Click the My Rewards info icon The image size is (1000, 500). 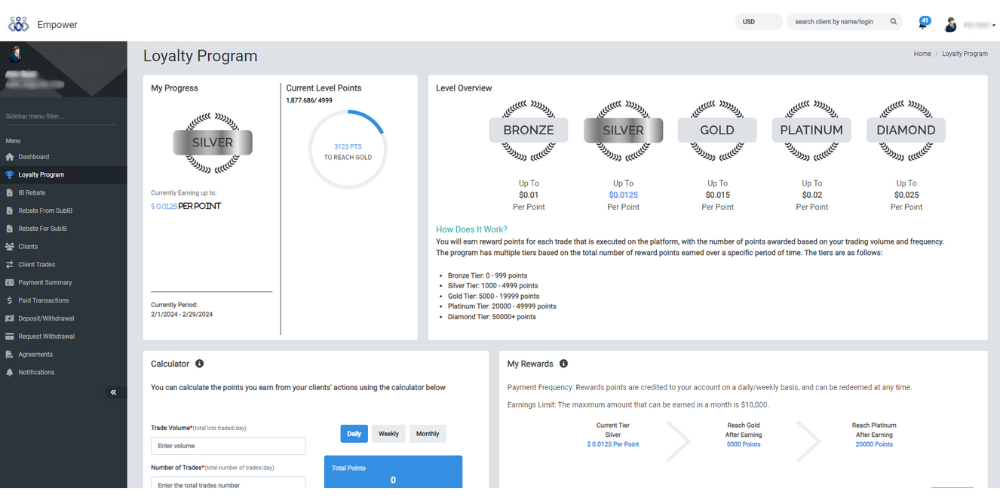pyautogui.click(x=563, y=364)
